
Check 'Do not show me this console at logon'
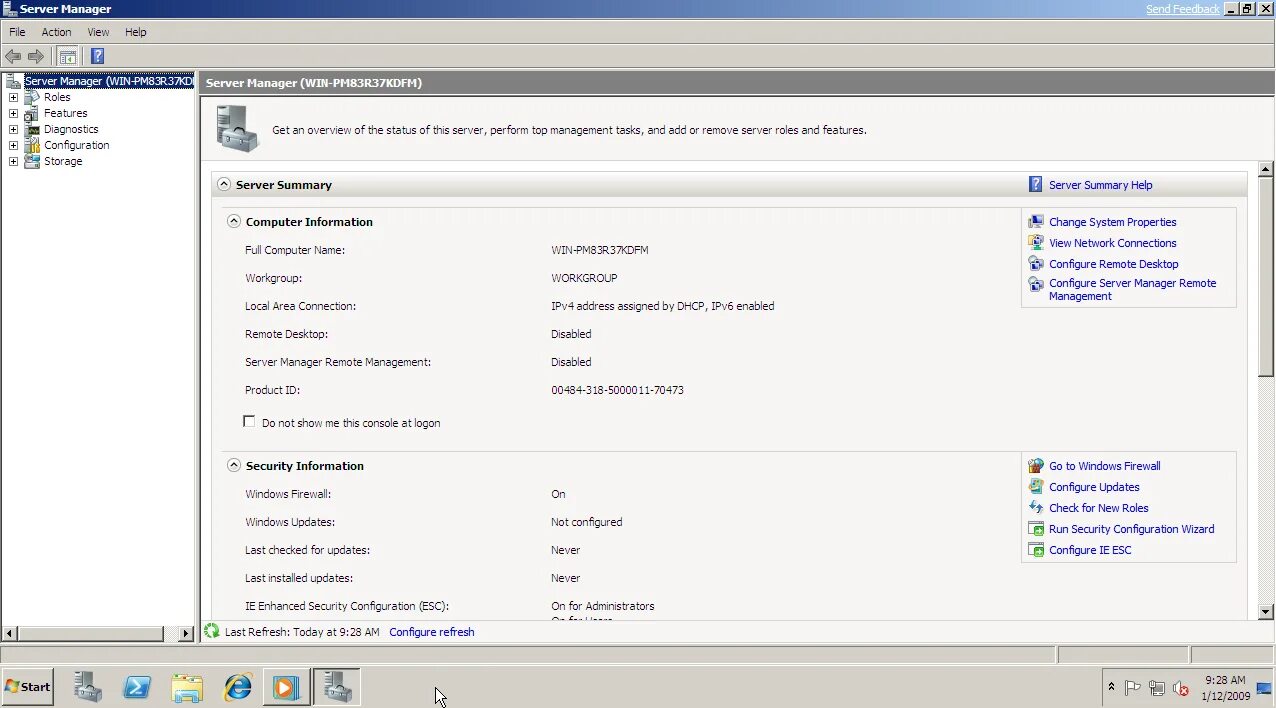(249, 422)
